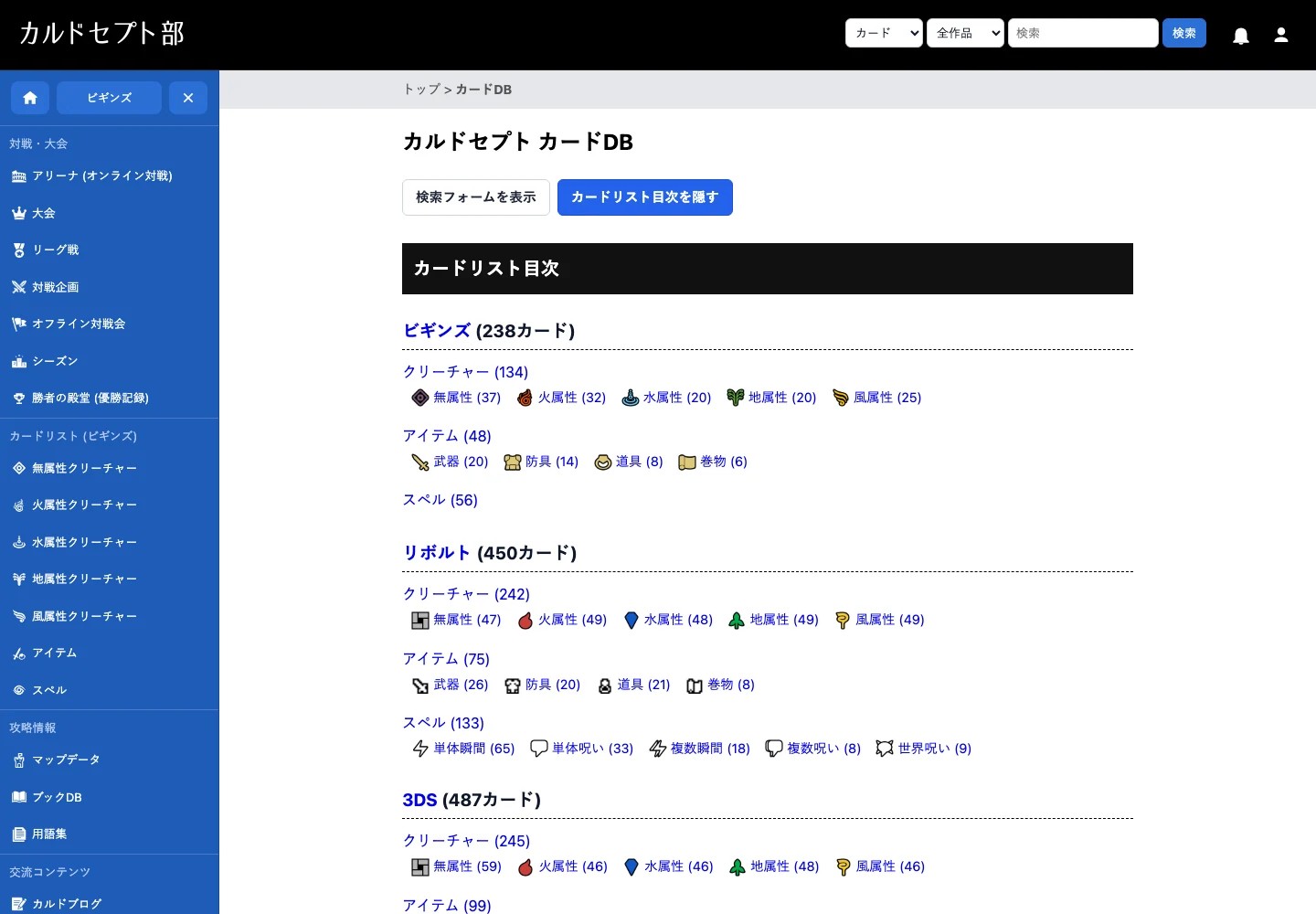
Task: Click the arena icon beside アリーナ
Action: [x=19, y=176]
